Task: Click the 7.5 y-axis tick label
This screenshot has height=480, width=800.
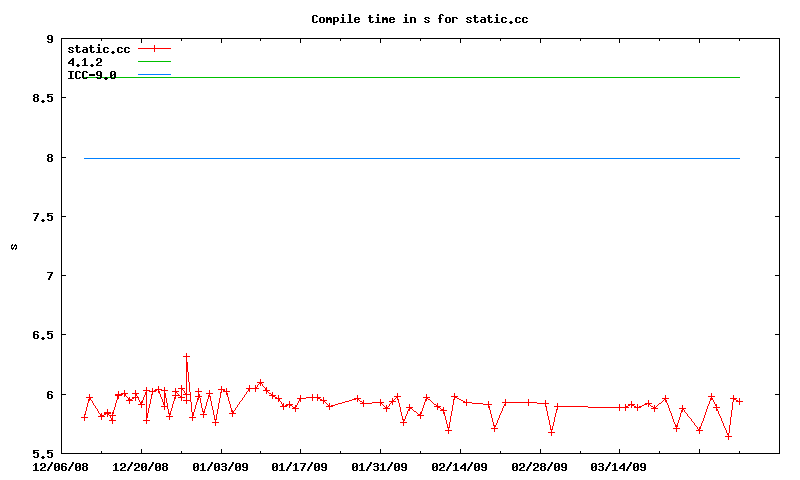Action: click(44, 217)
